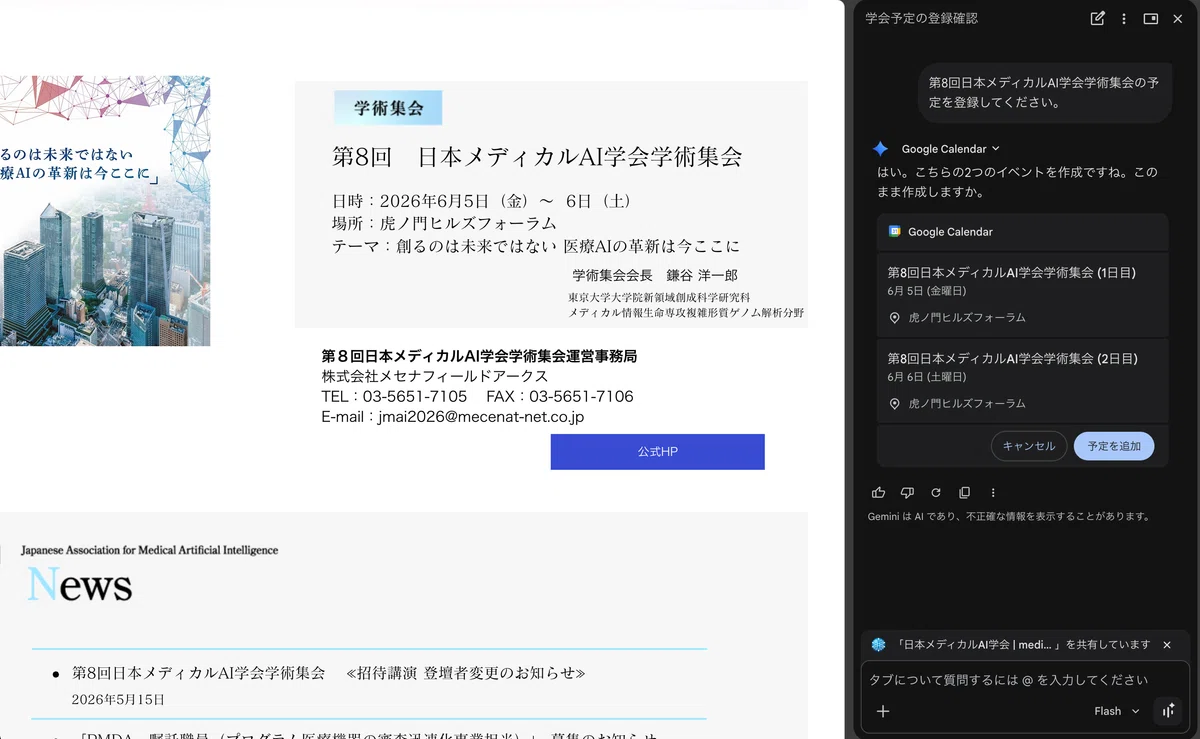The height and width of the screenshot is (739, 1200).
Task: Click the 株式会社メセナフィールドアークス text
Action: (x=434, y=376)
